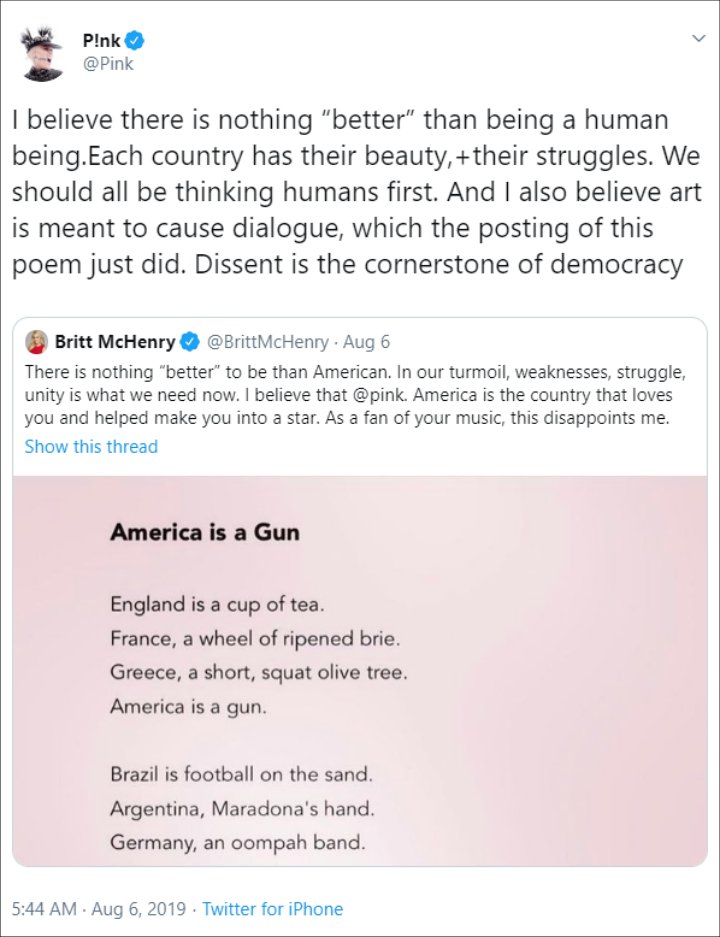
Task: Click the Aug 6 timestamp on Britt's tweet
Action: click(368, 342)
